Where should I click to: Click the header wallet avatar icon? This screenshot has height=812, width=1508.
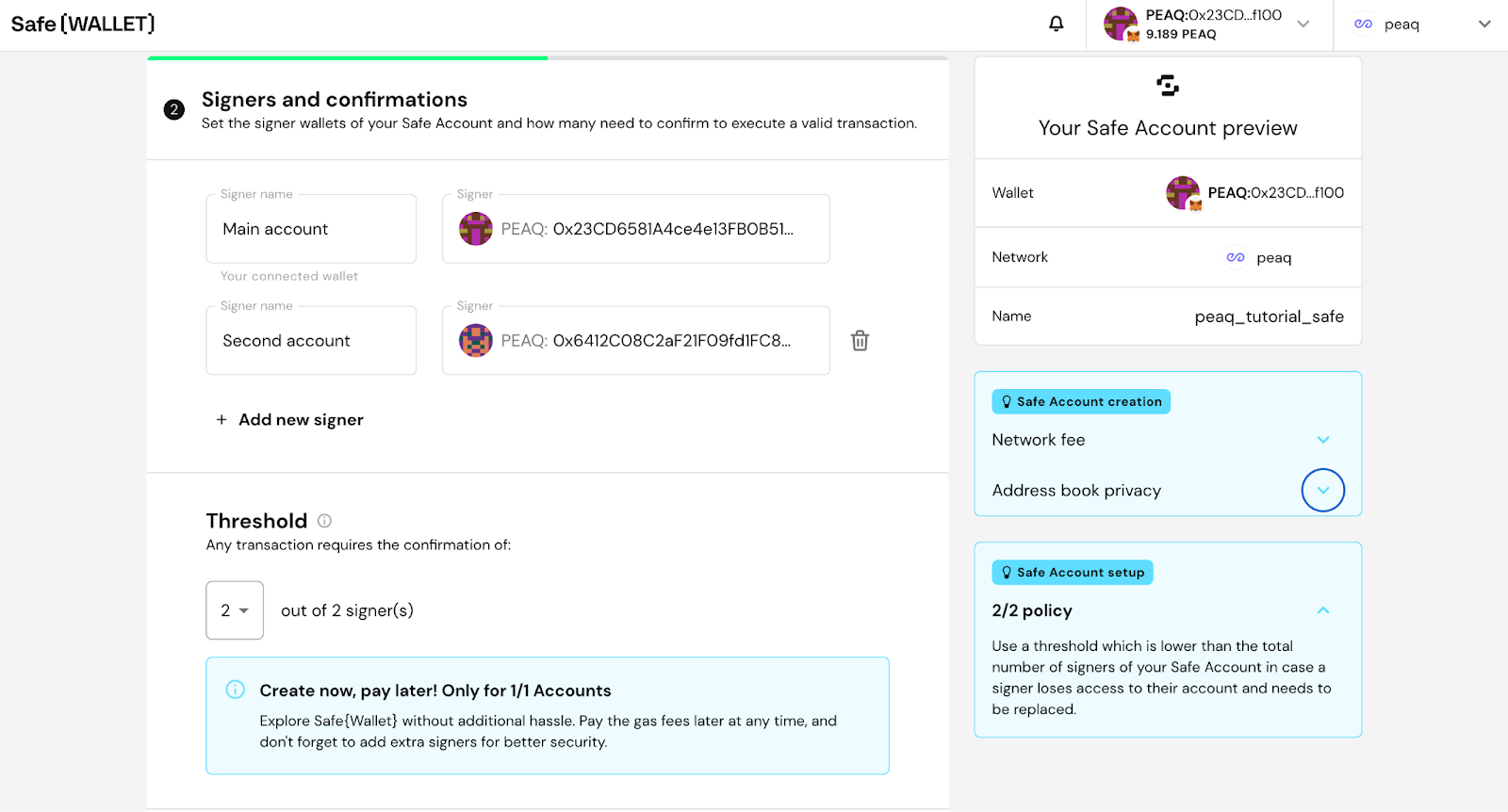pos(1122,24)
